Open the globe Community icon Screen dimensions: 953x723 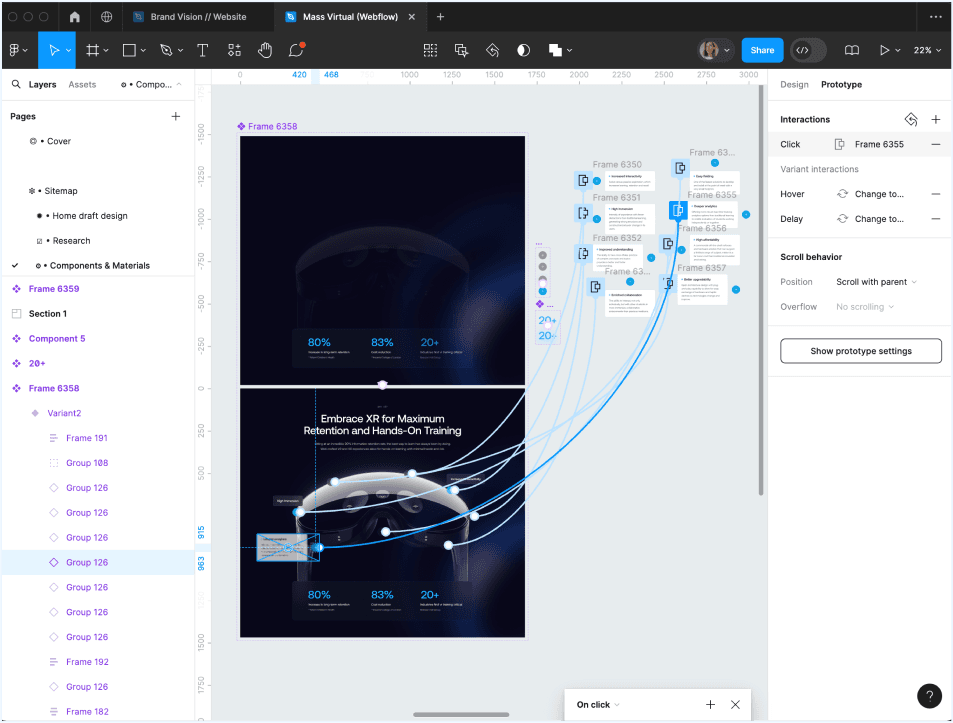(x=106, y=16)
